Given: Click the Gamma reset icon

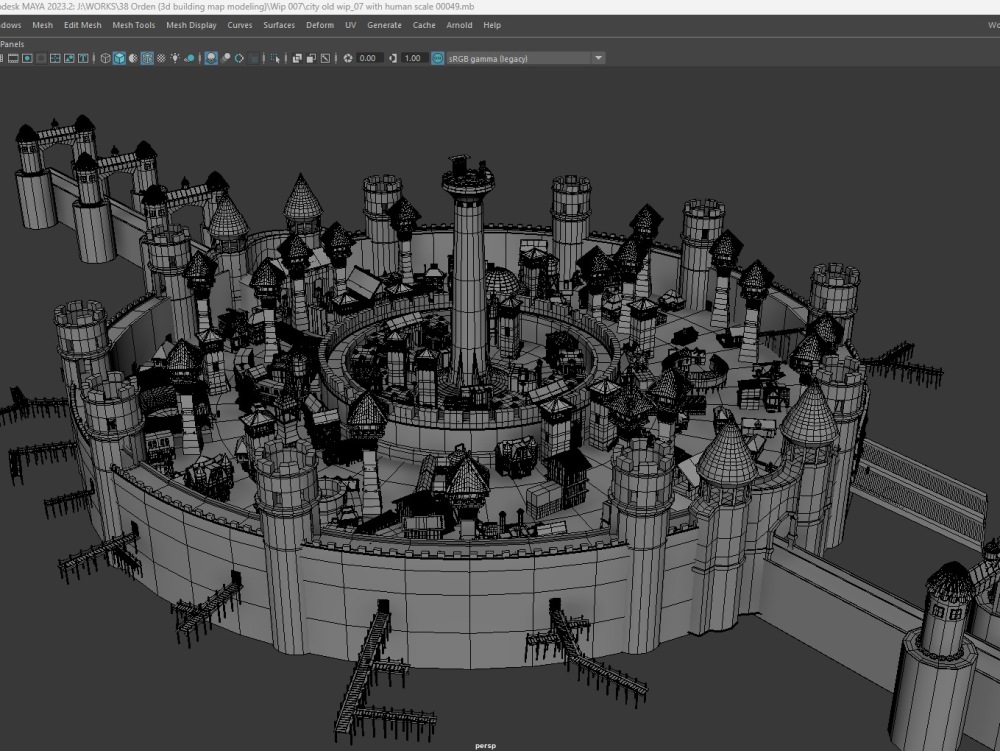Looking at the screenshot, I should tap(393, 58).
